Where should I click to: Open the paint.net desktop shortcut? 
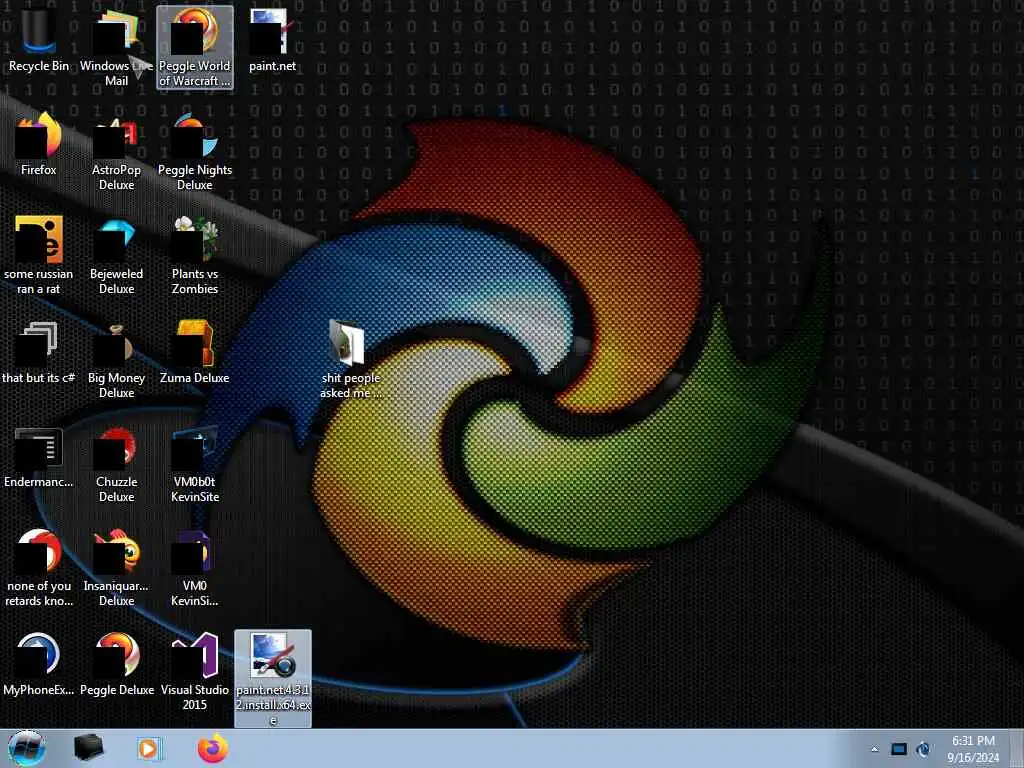272,40
